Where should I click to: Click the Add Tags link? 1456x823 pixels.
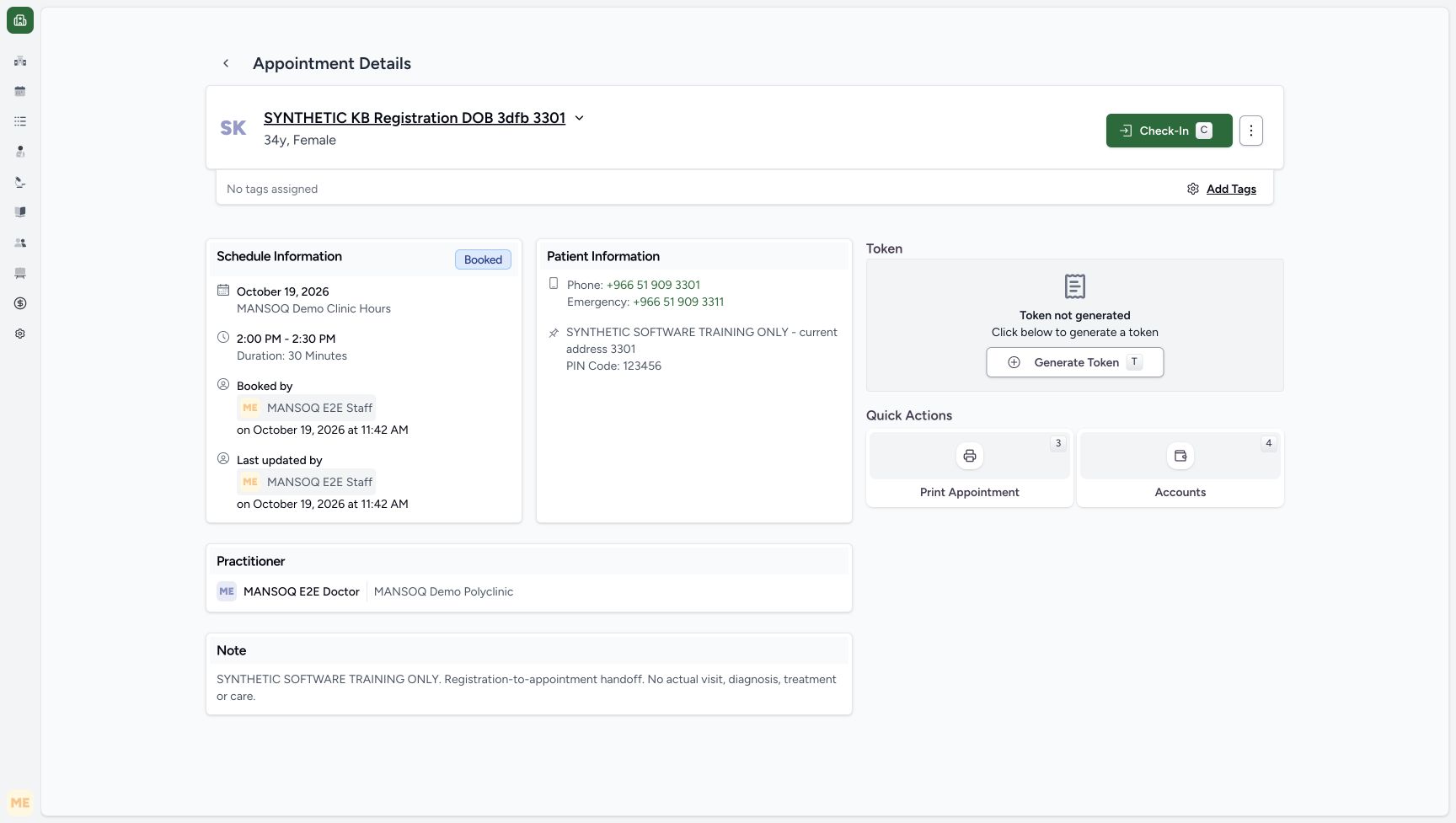click(1231, 189)
